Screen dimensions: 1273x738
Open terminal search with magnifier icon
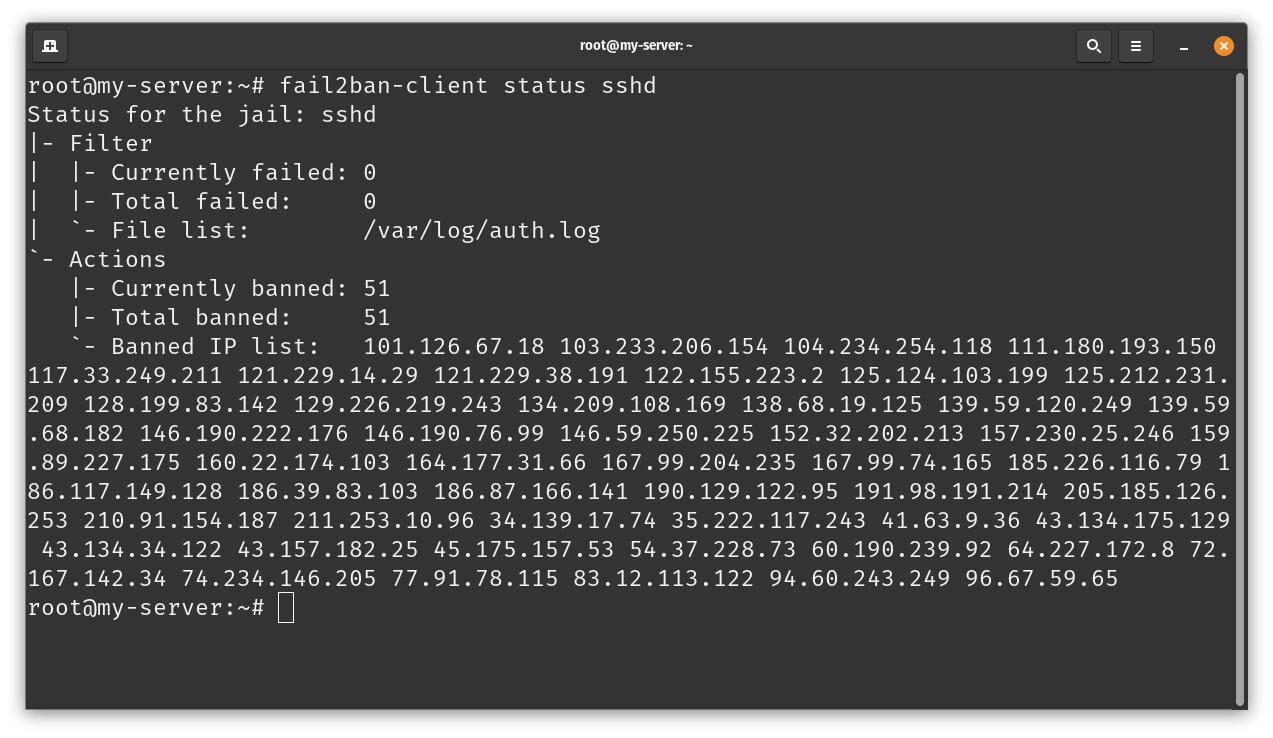(1093, 46)
